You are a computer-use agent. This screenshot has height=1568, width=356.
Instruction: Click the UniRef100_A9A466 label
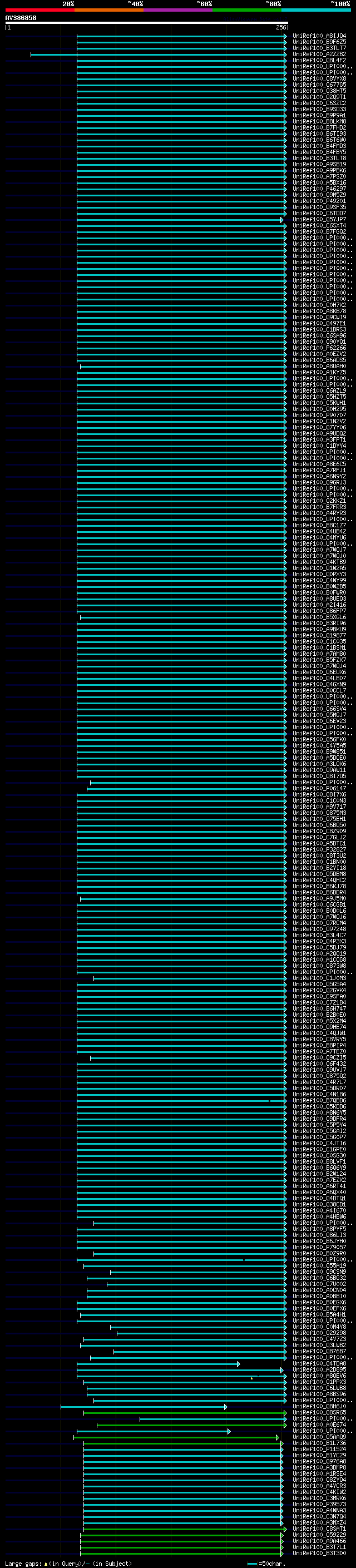coord(319,1541)
